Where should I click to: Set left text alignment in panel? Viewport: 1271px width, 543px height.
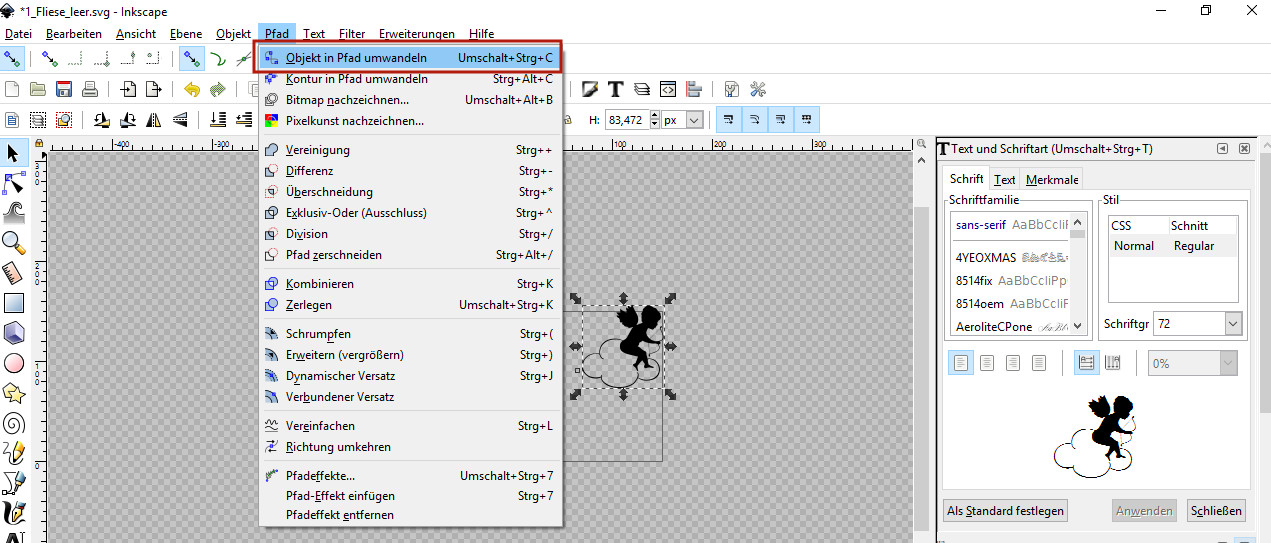(960, 363)
